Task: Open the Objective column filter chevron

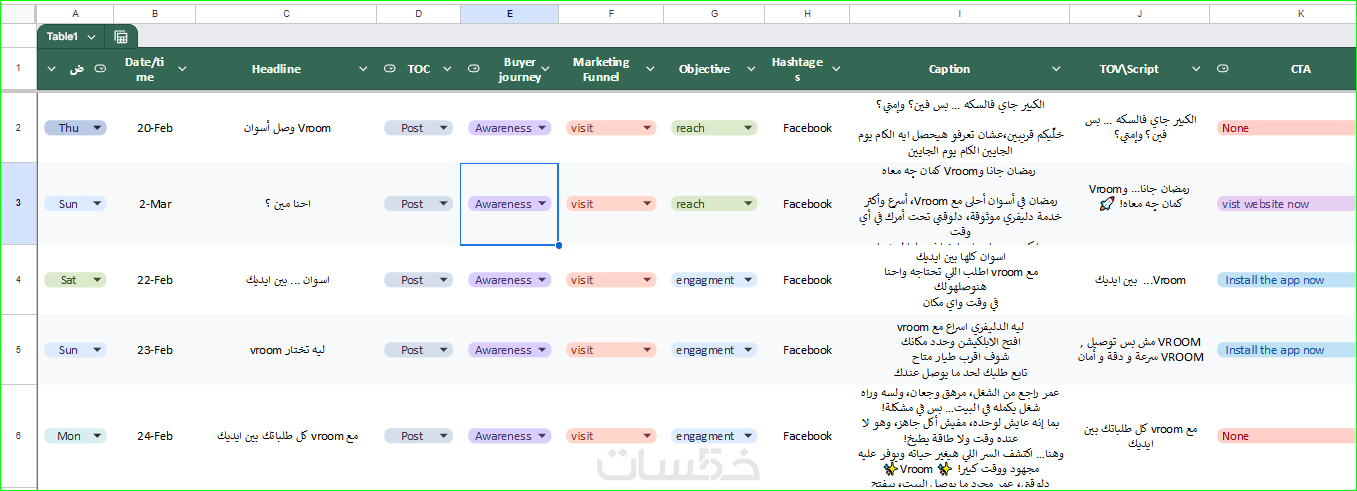Action: [x=750, y=69]
